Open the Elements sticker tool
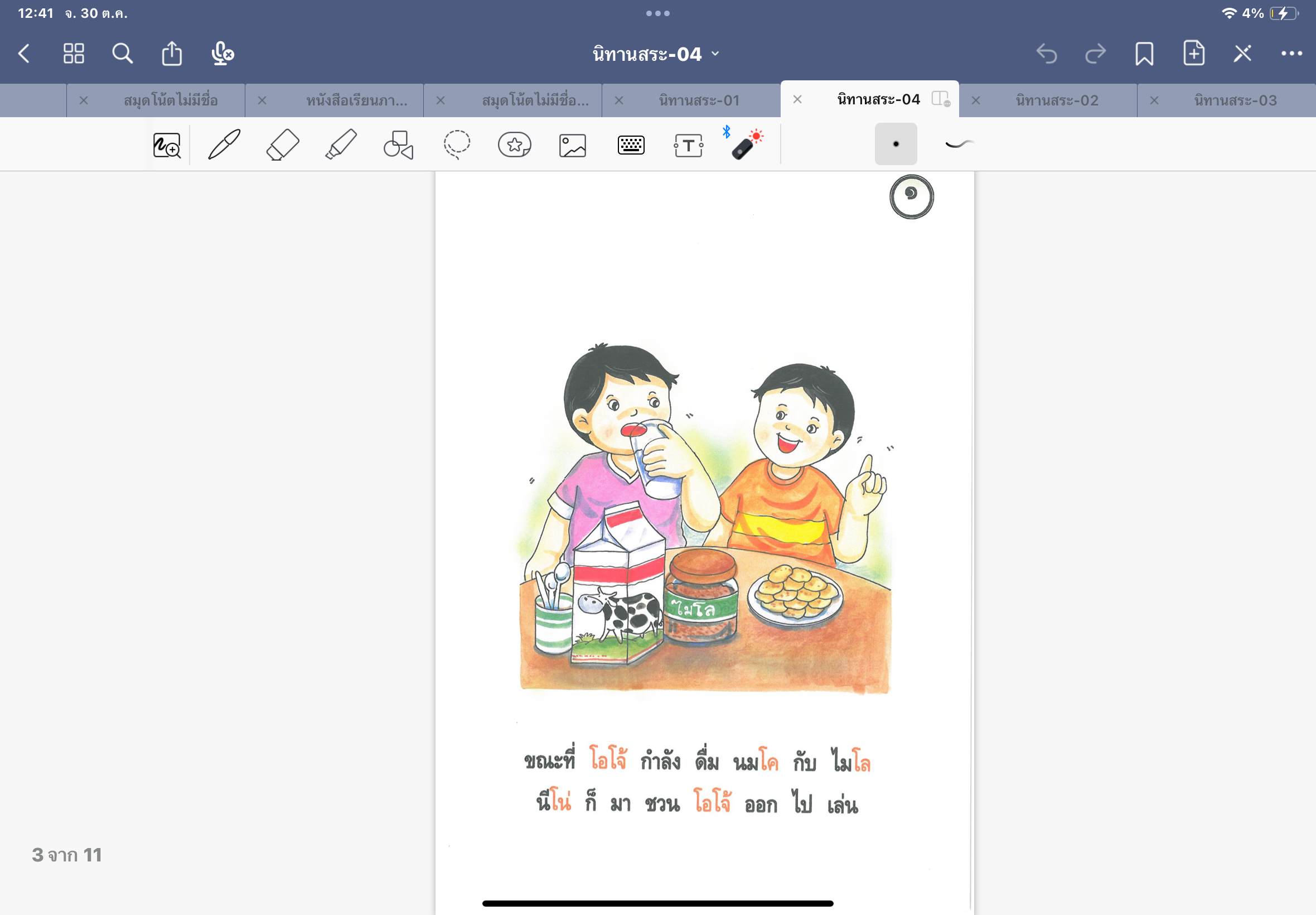The height and width of the screenshot is (915, 1316). [x=515, y=145]
